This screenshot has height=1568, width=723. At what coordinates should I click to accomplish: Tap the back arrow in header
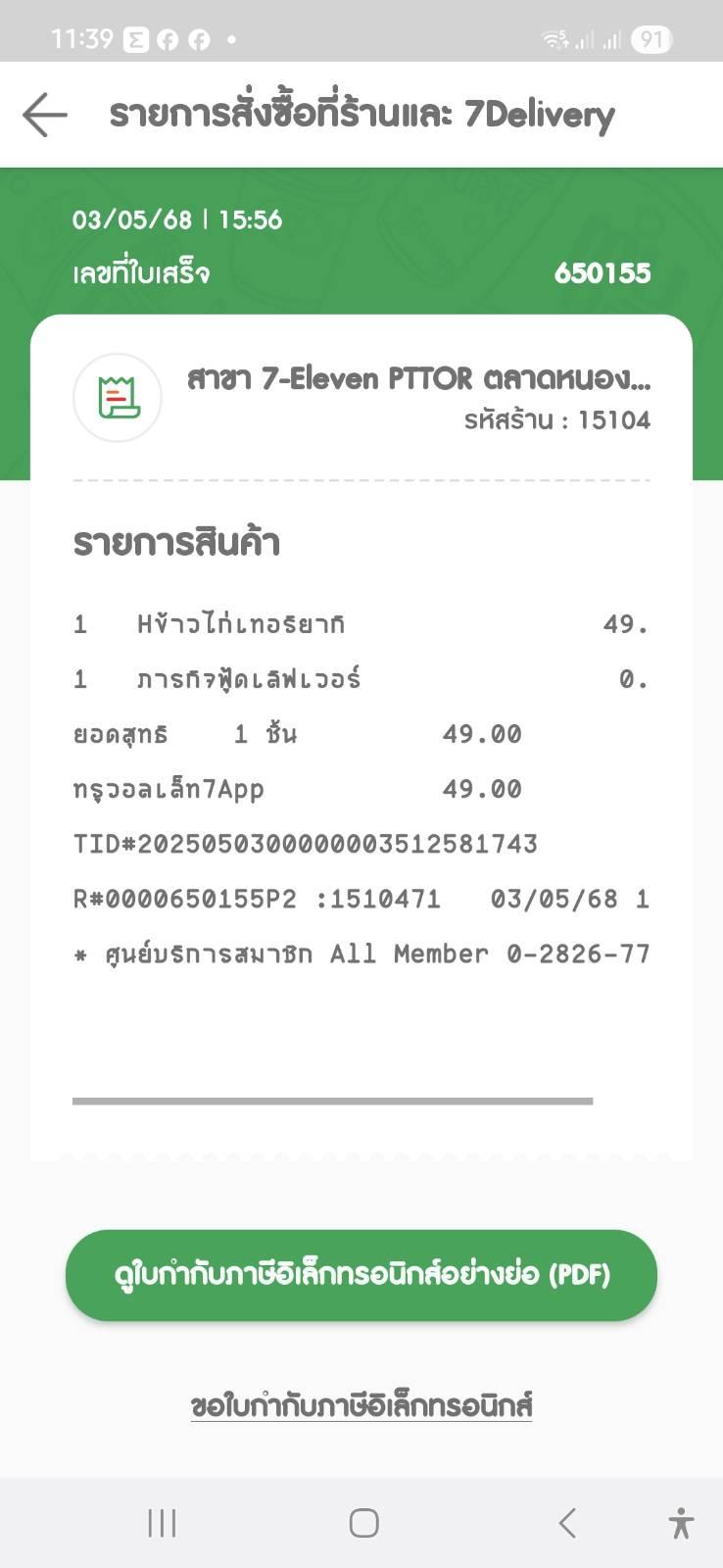(45, 115)
